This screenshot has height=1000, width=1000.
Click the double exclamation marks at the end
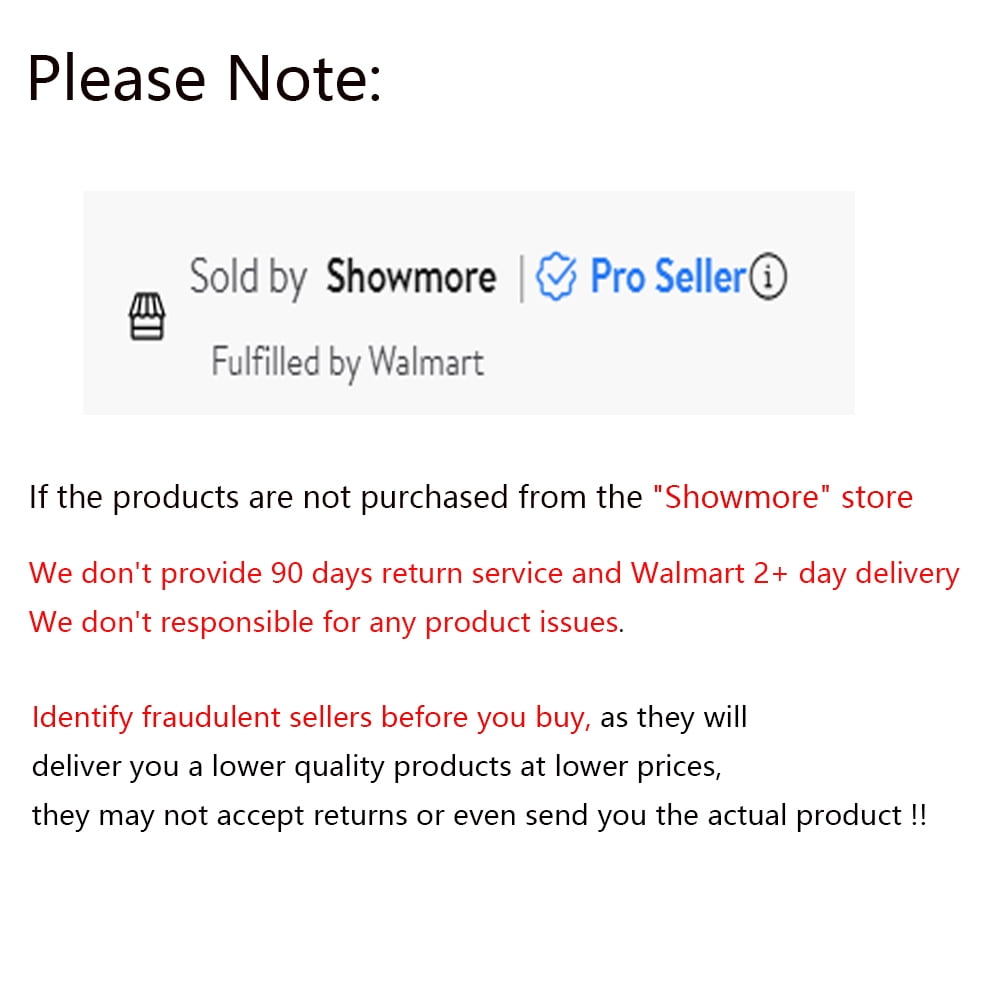coord(919,816)
